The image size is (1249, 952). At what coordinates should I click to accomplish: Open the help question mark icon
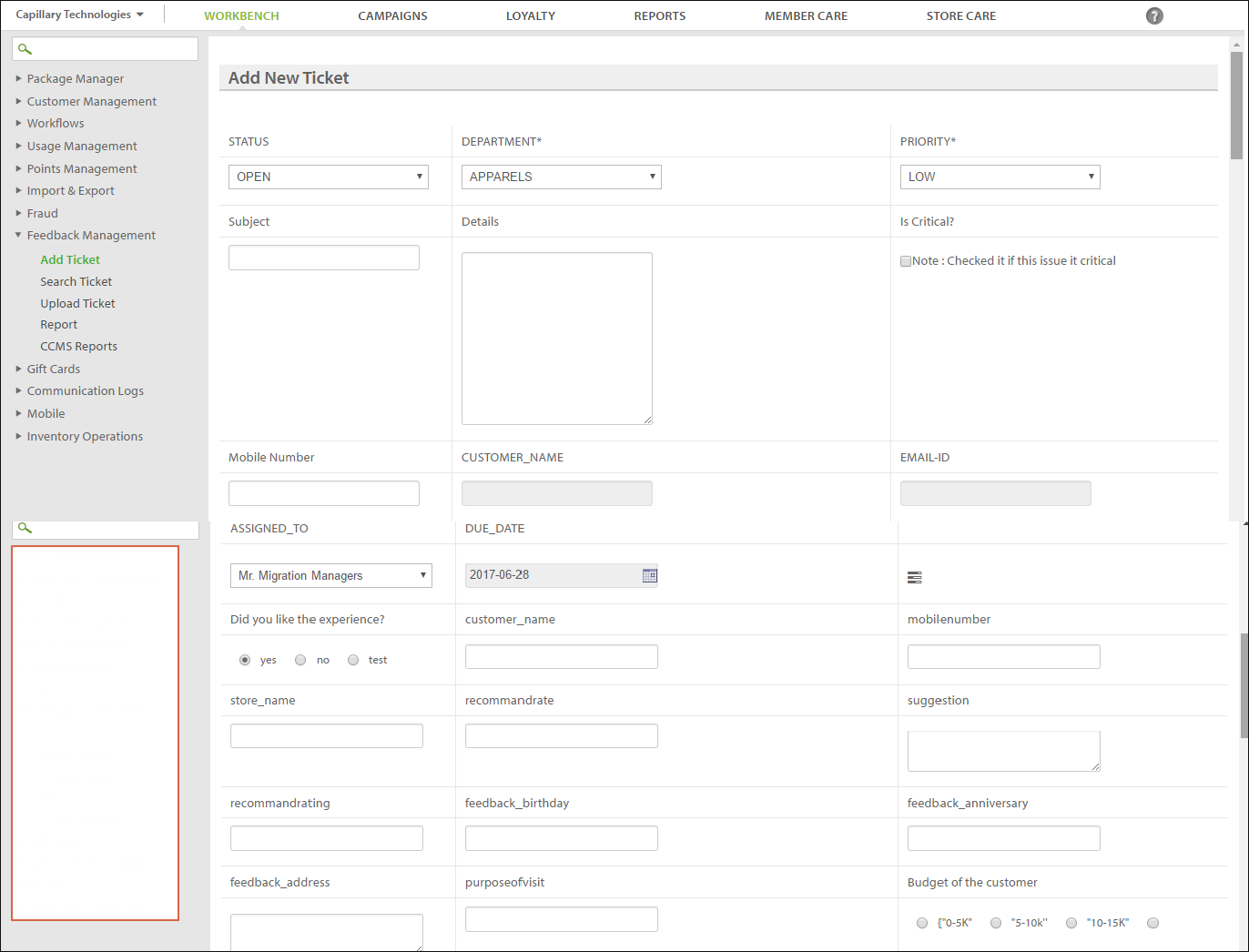point(1154,15)
